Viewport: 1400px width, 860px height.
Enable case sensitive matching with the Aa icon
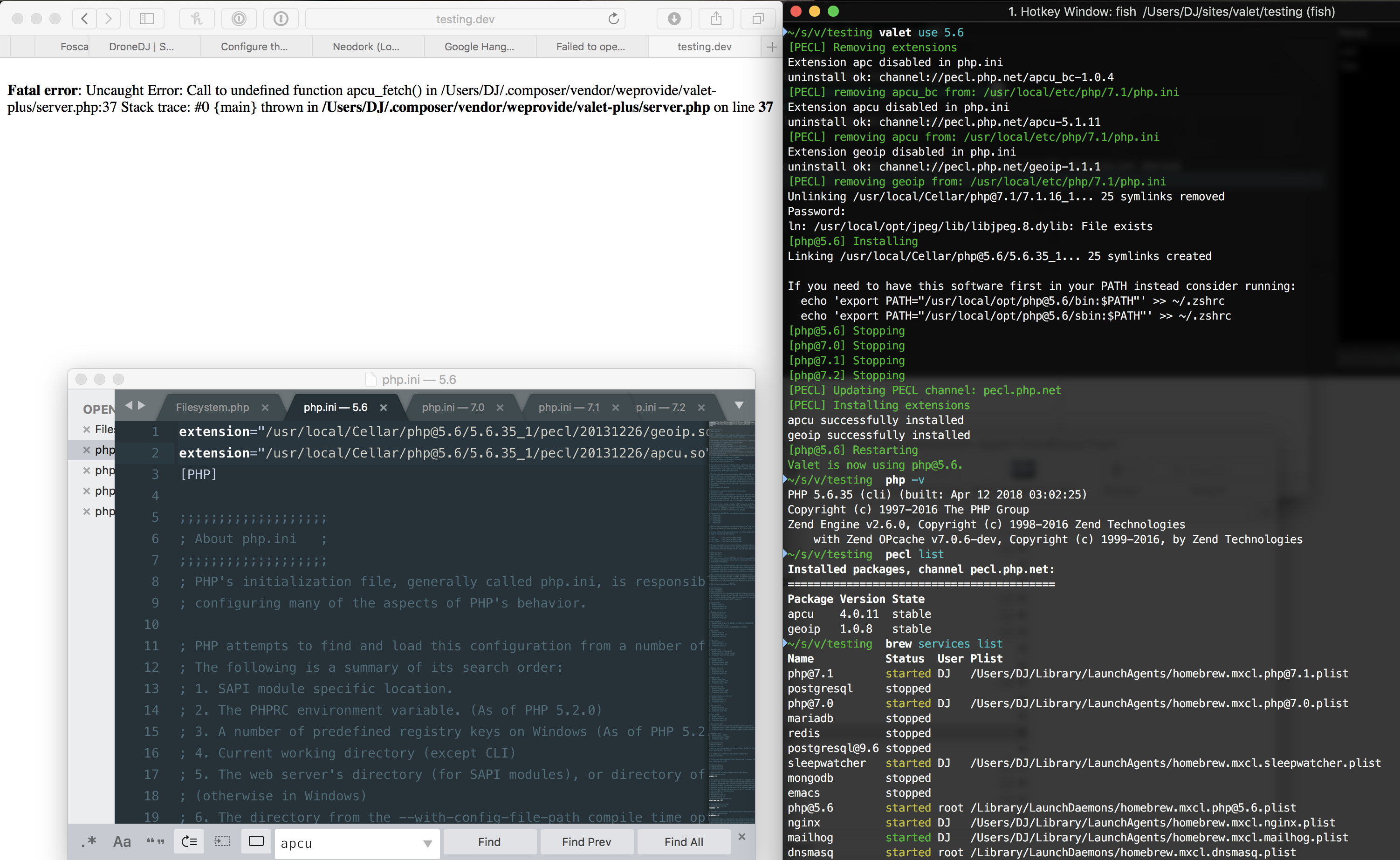click(122, 841)
